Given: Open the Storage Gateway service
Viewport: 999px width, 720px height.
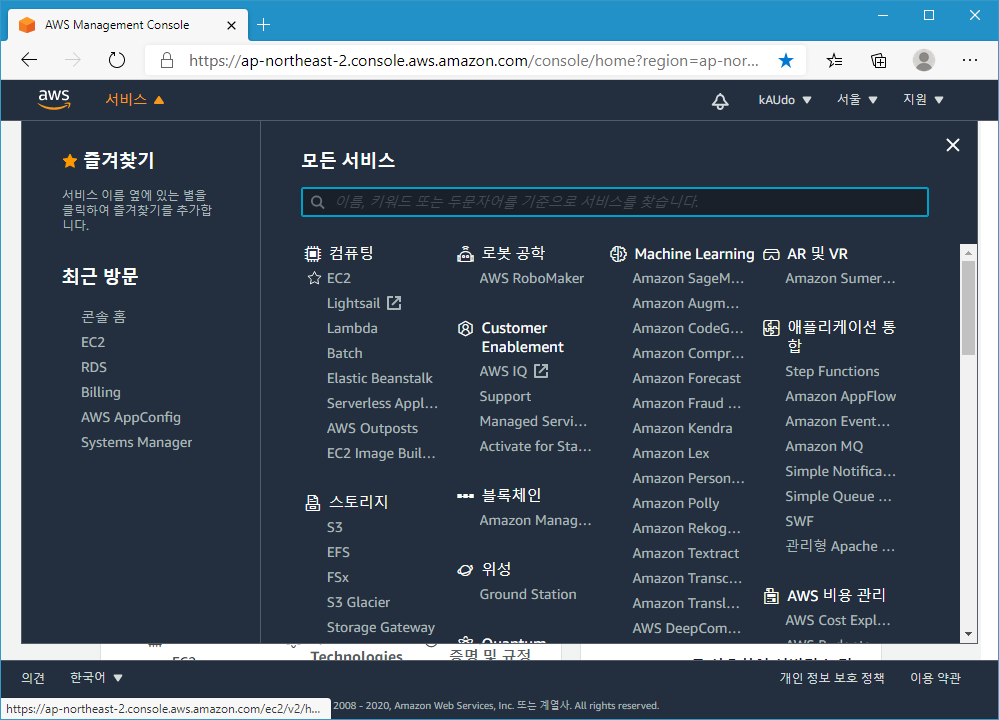Looking at the screenshot, I should (x=381, y=628).
